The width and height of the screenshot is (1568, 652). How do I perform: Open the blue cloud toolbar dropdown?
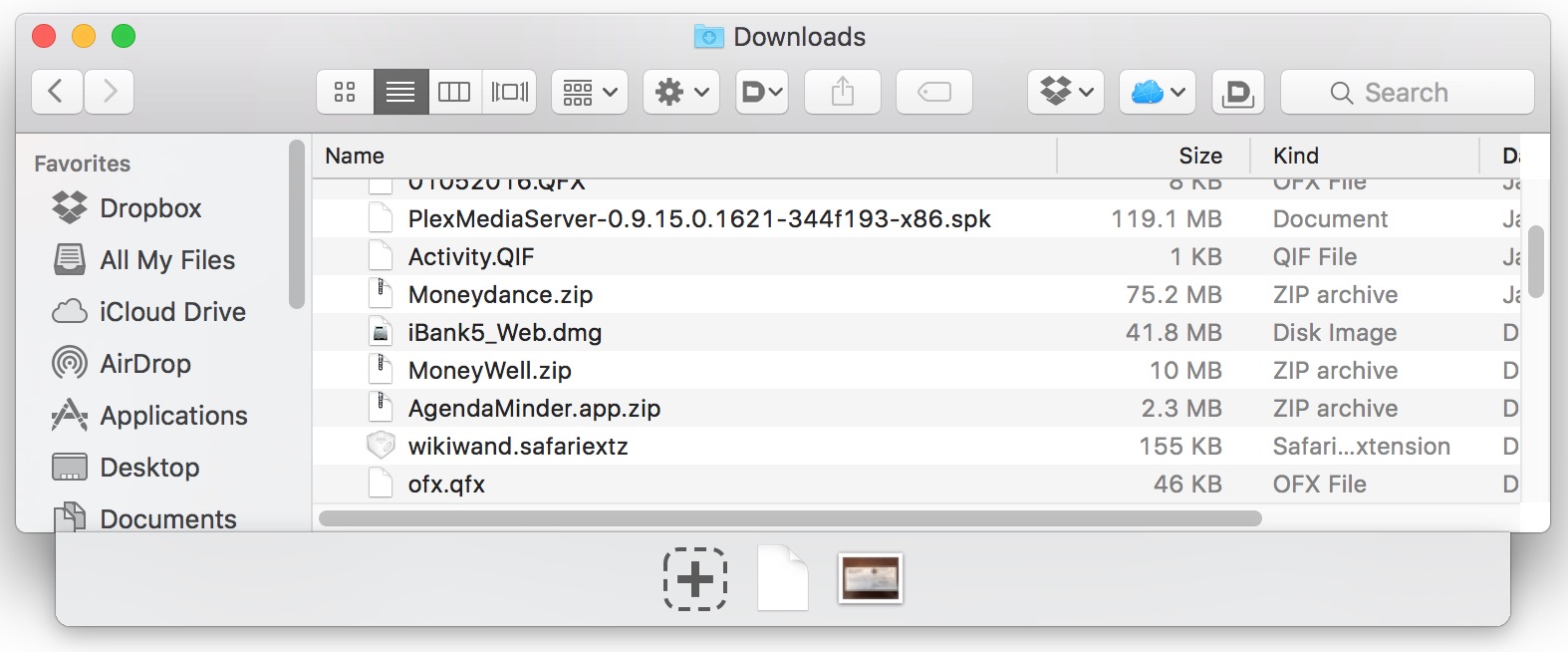pyautogui.click(x=1158, y=92)
